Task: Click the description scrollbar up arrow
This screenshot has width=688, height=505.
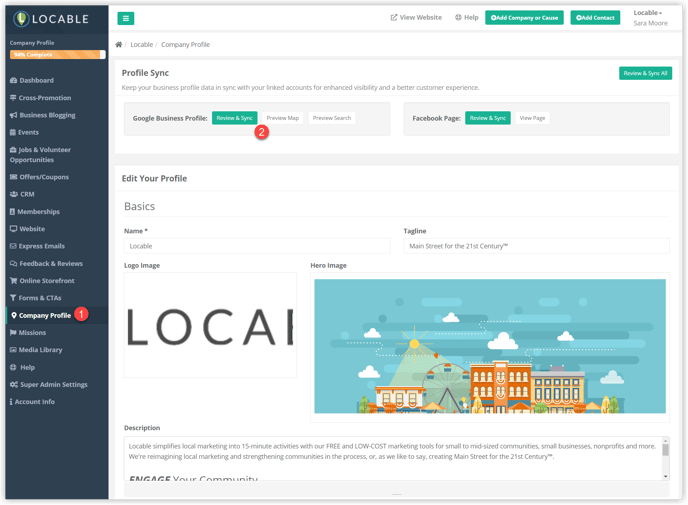Action: point(666,441)
